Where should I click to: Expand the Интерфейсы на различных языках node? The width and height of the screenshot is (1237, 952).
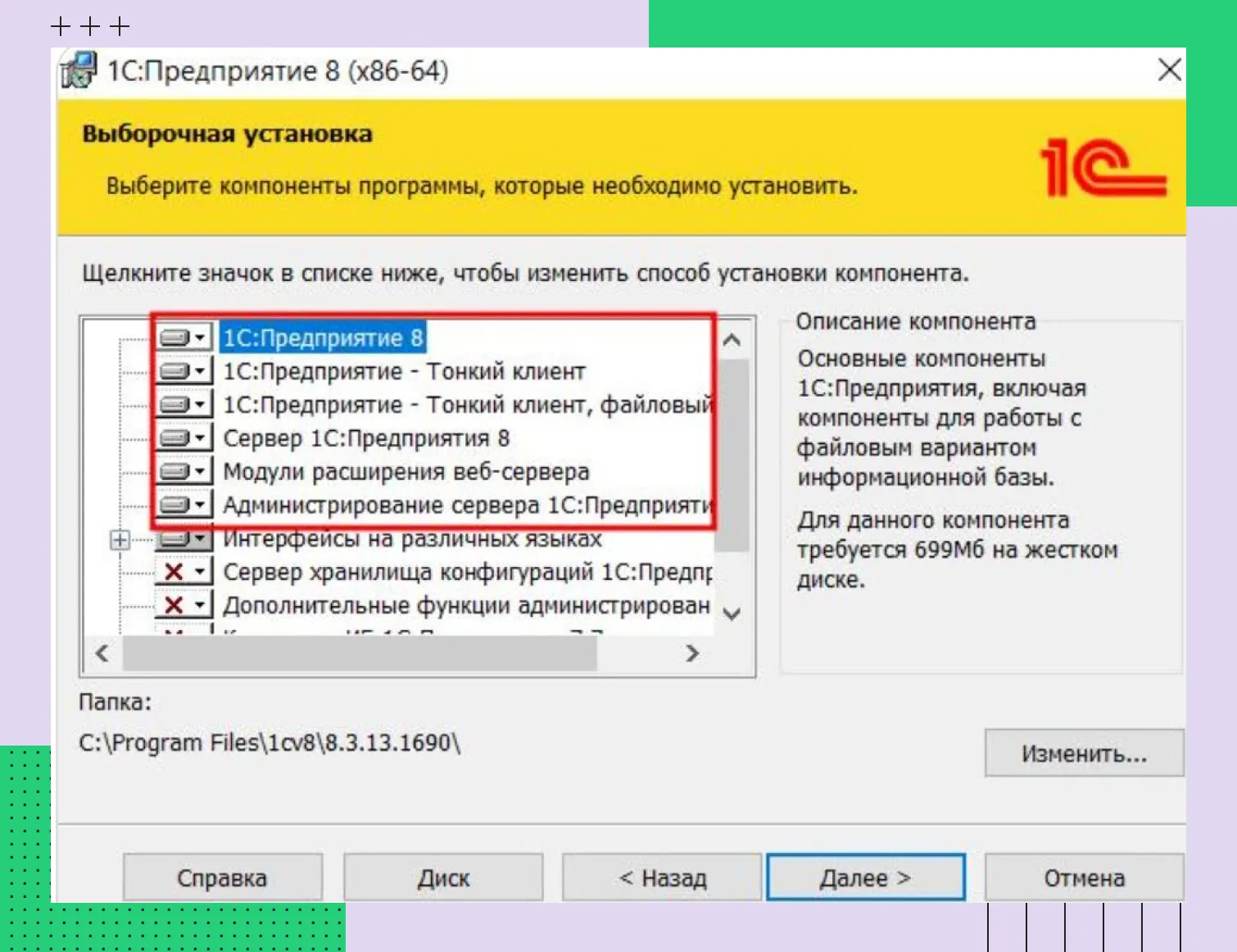pos(120,540)
